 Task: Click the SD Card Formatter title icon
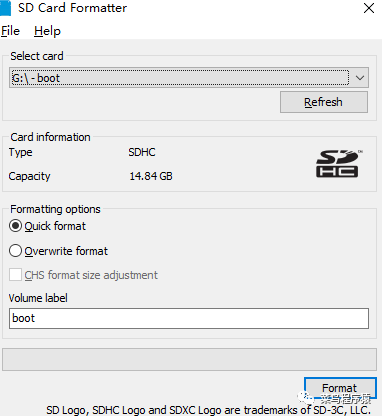5,8
